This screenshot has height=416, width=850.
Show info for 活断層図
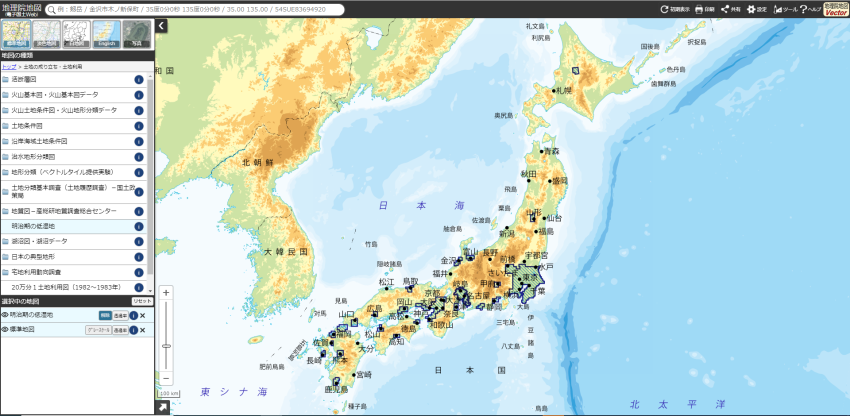click(x=139, y=80)
